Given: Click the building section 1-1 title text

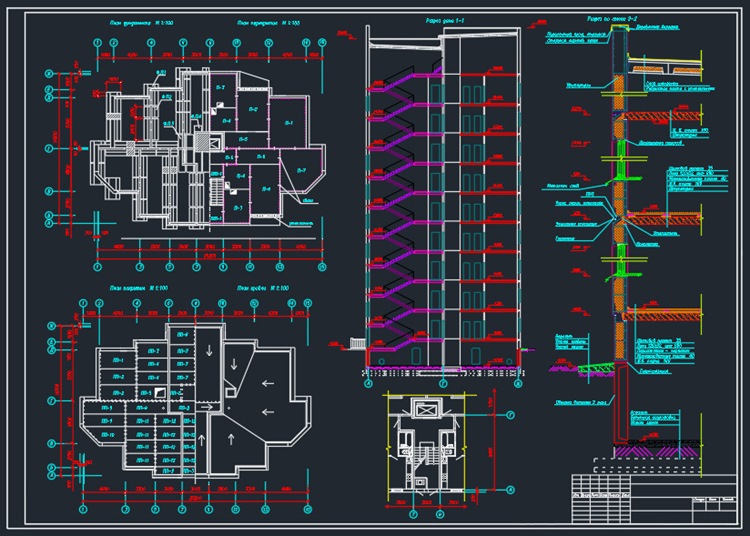Looking at the screenshot, I should coord(445,21).
